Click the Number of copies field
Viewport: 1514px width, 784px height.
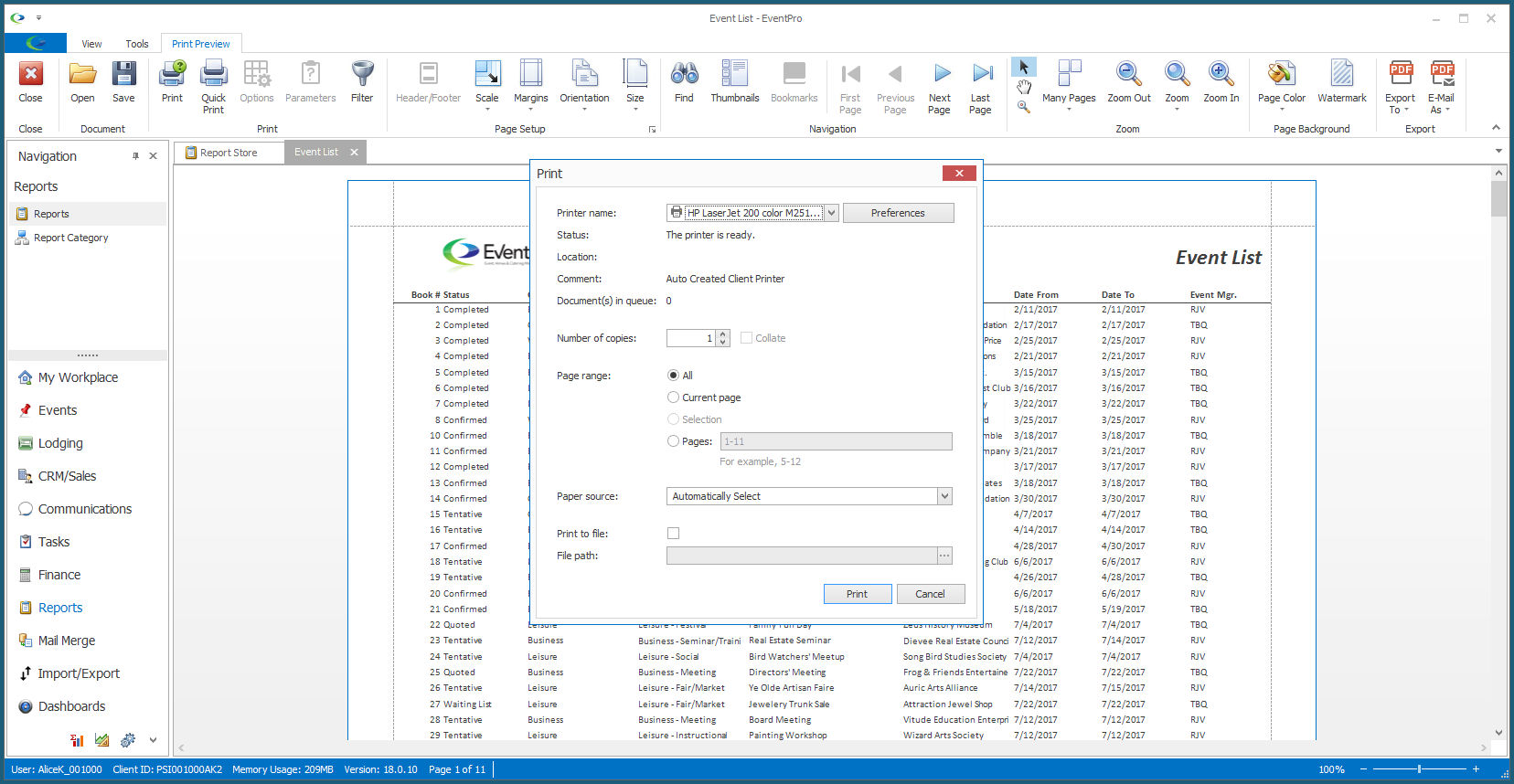692,338
